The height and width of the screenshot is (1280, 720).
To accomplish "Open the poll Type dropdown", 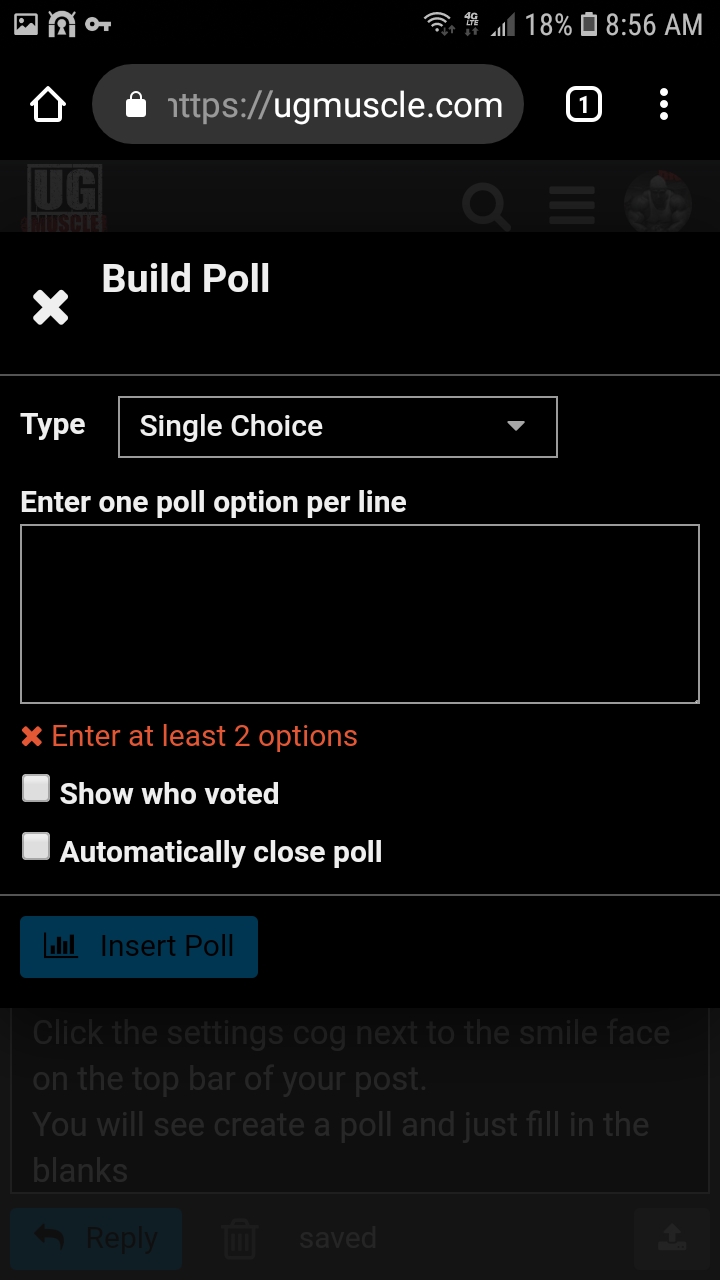I will [337, 427].
